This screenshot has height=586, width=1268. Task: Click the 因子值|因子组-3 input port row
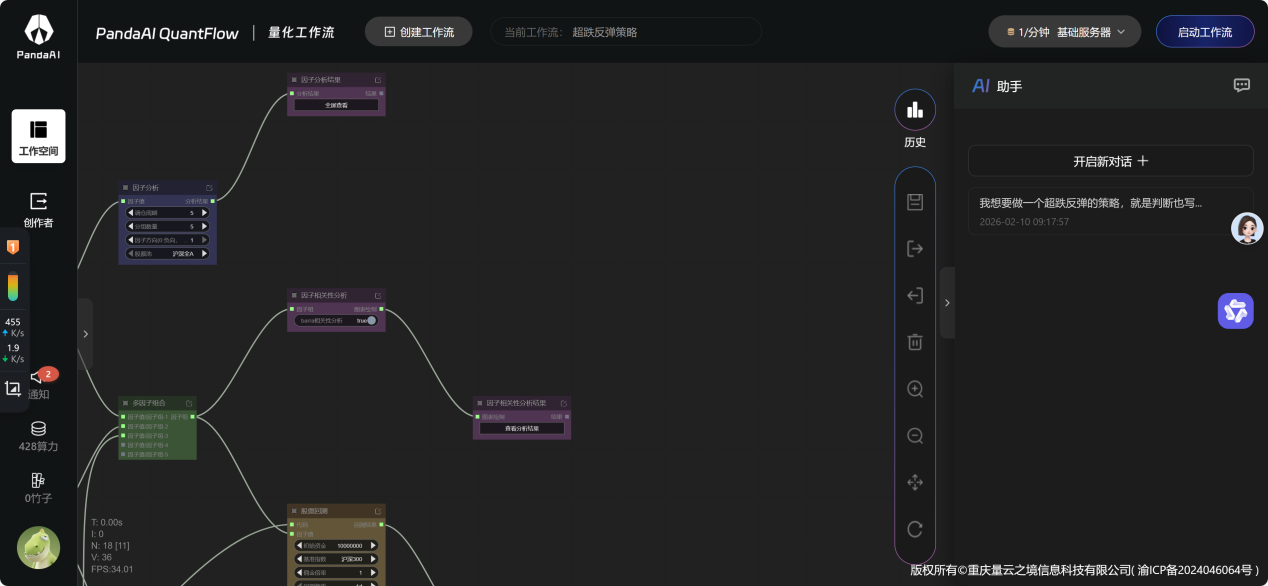tap(145, 436)
